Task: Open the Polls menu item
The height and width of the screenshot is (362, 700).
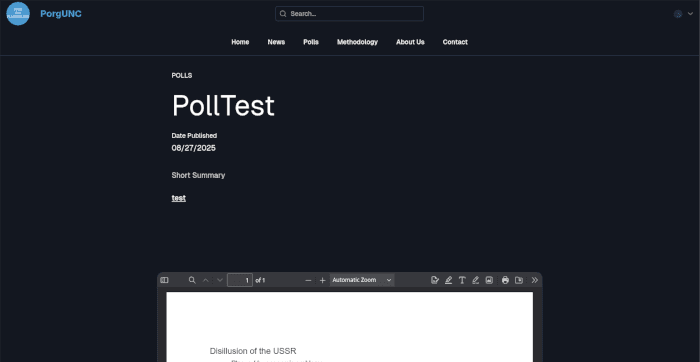Action: [311, 42]
